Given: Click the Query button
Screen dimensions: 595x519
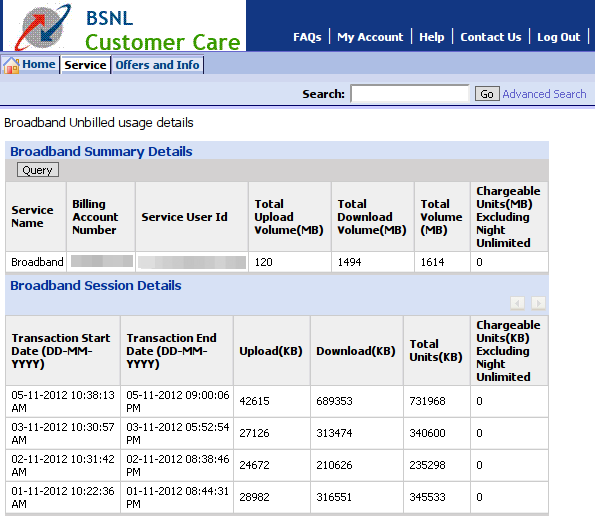Looking at the screenshot, I should point(38,170).
